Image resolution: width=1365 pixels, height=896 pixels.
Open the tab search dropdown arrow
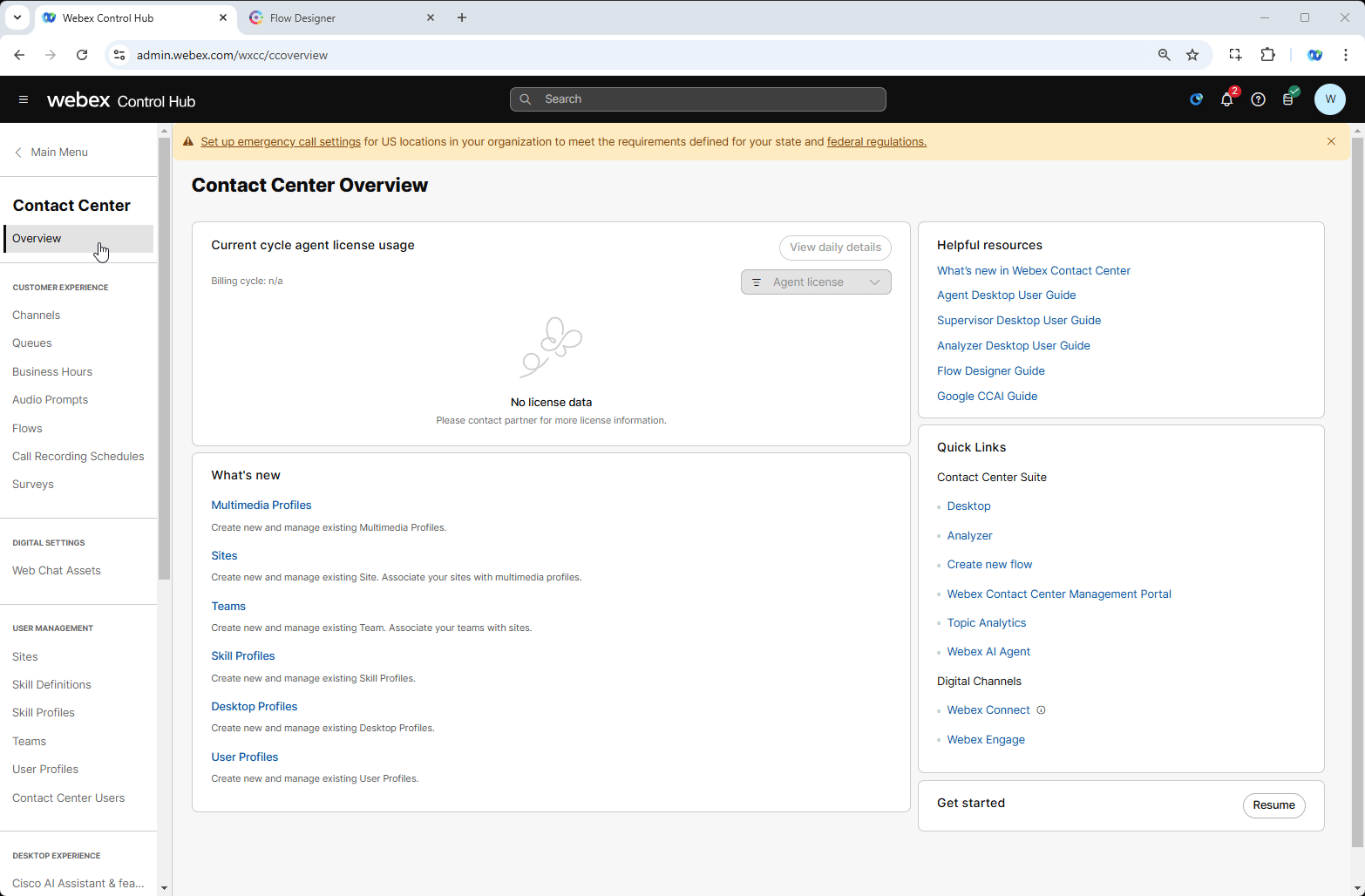17,17
